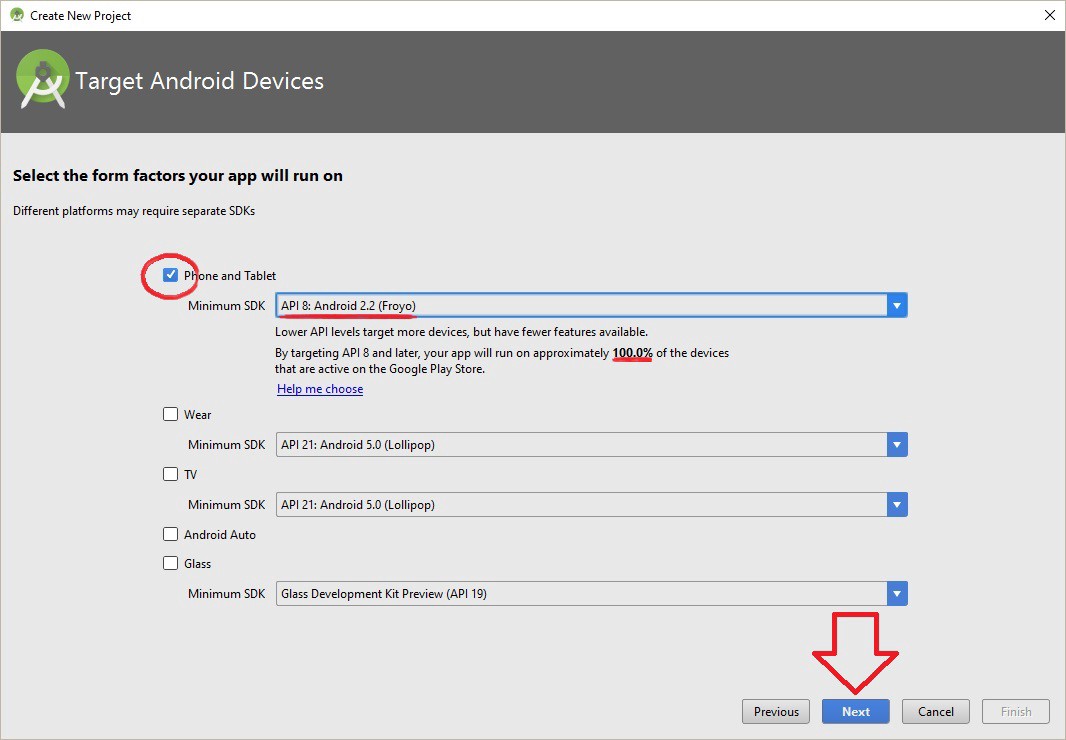This screenshot has height=740, width=1066.
Task: Click the Glass Development Kit Preview field
Action: 580,594
